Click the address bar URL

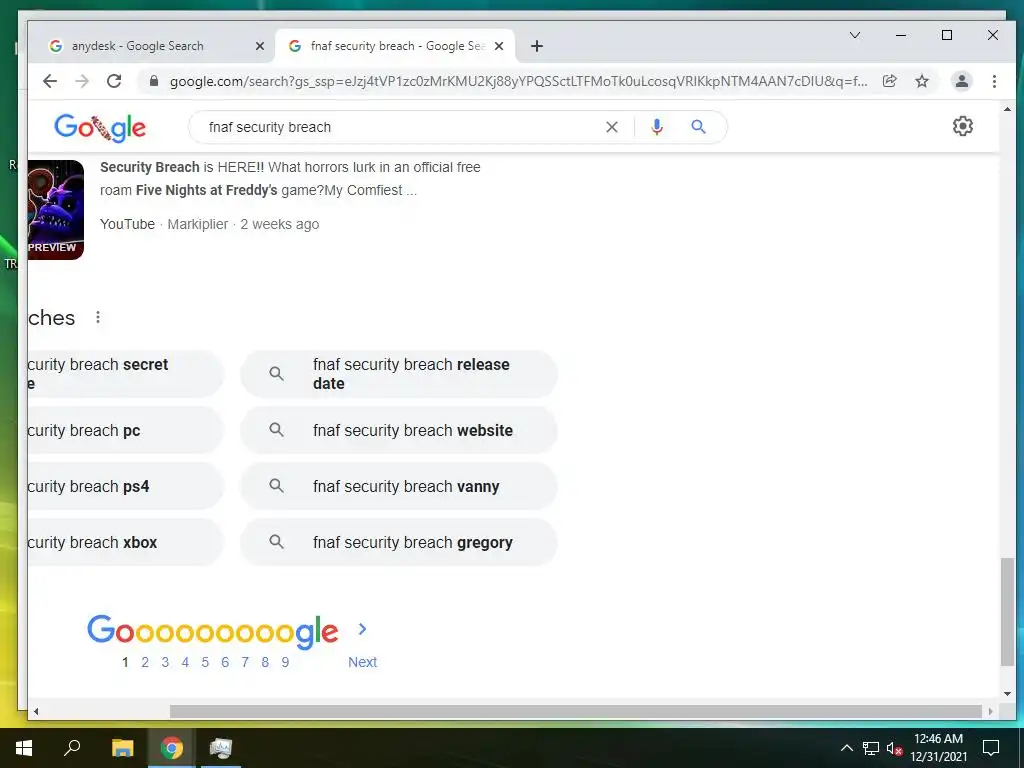(518, 81)
